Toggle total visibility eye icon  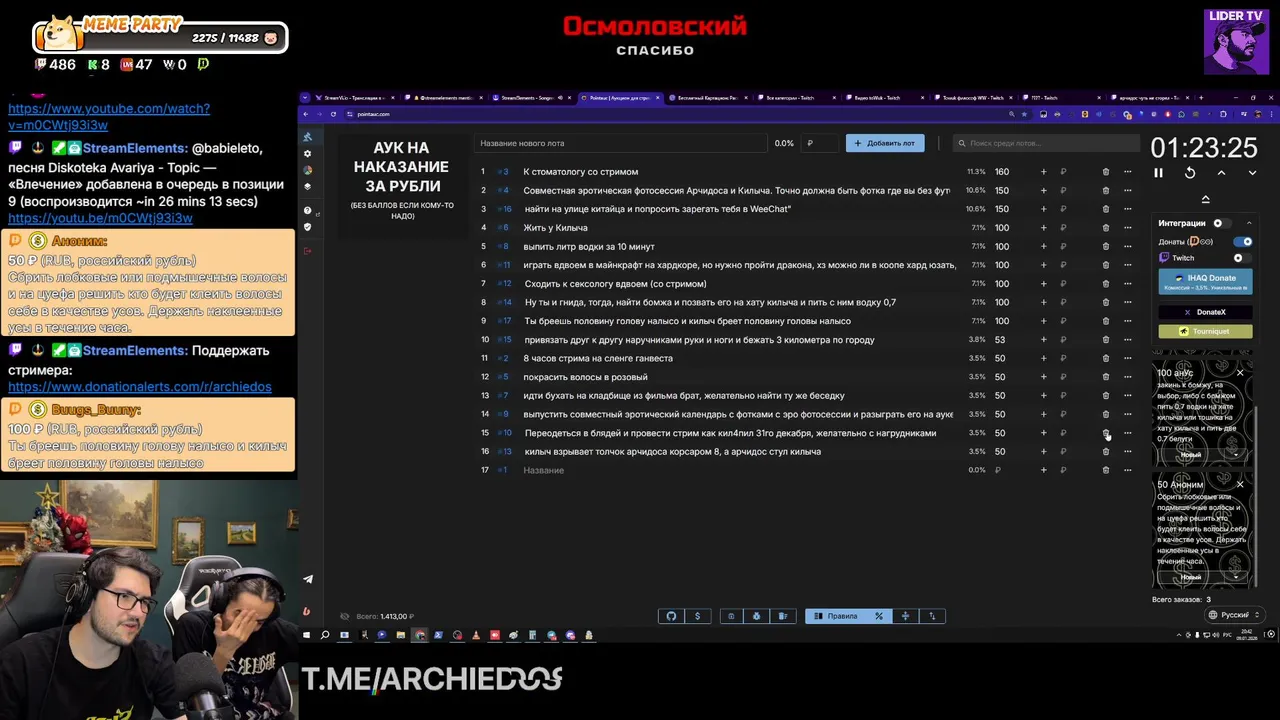point(345,616)
